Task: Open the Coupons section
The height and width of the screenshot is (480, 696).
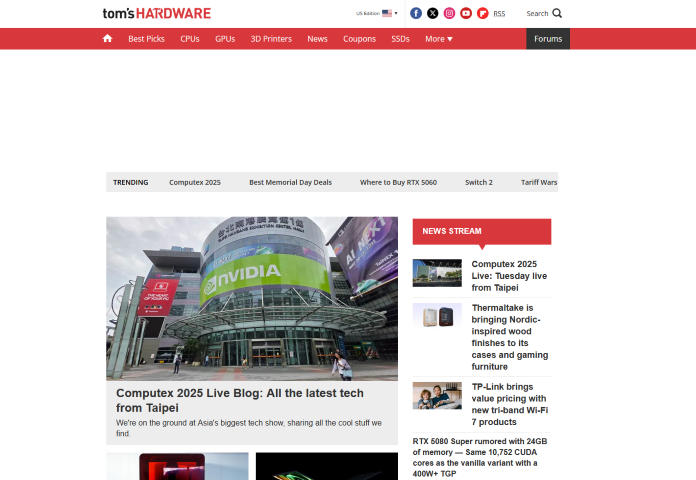Action: [360, 39]
